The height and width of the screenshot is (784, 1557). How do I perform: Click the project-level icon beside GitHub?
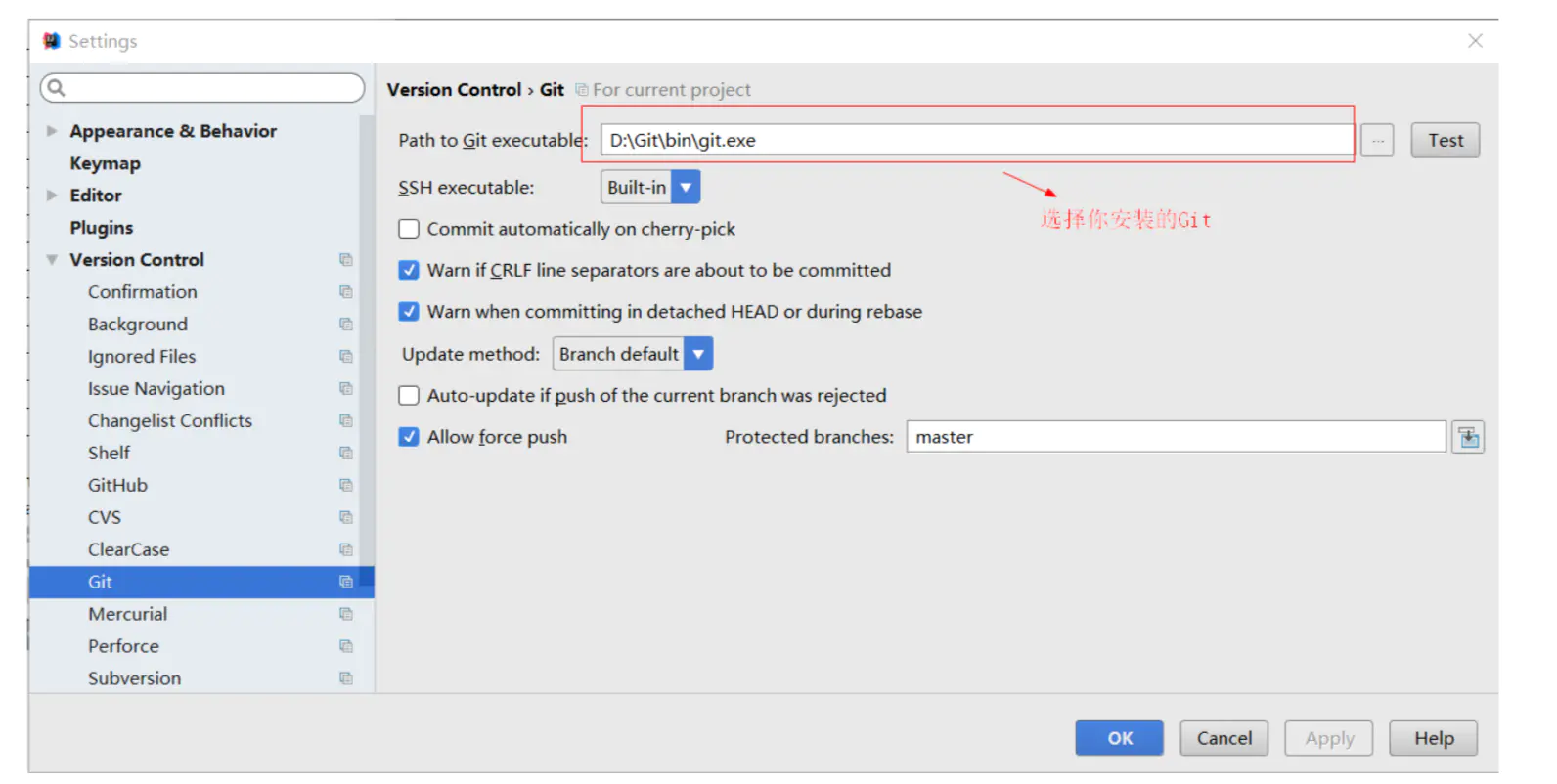345,485
